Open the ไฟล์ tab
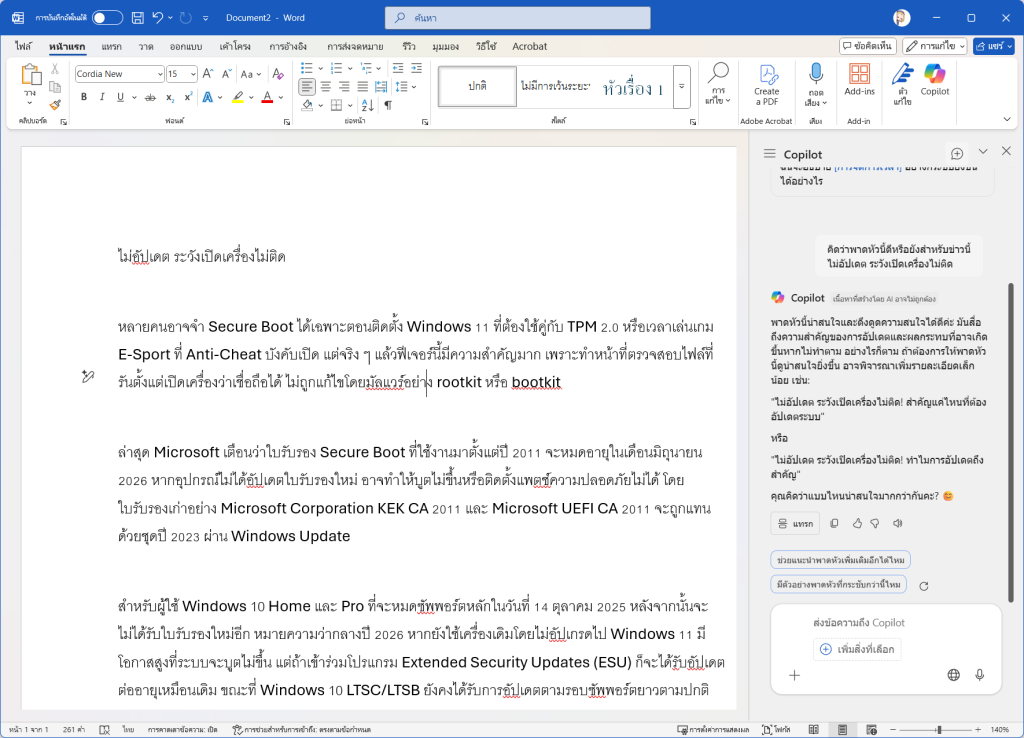Image resolution: width=1024 pixels, height=738 pixels. click(x=24, y=46)
